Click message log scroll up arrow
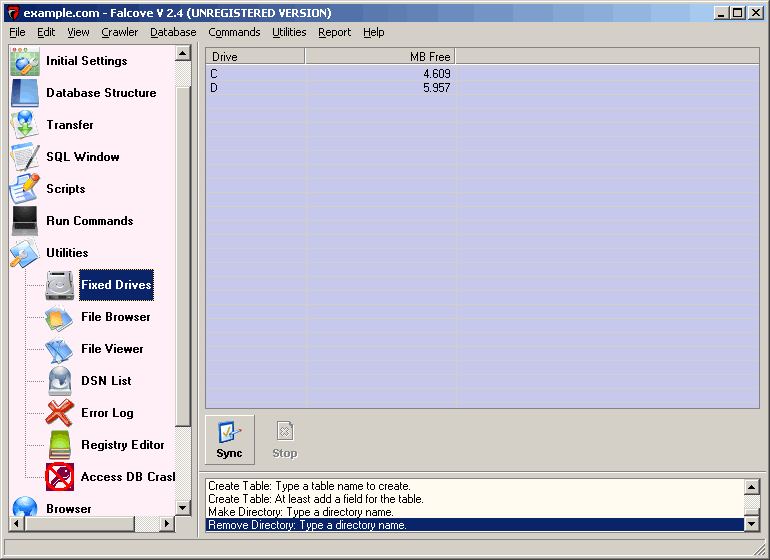This screenshot has width=770, height=560. pyautogui.click(x=752, y=487)
